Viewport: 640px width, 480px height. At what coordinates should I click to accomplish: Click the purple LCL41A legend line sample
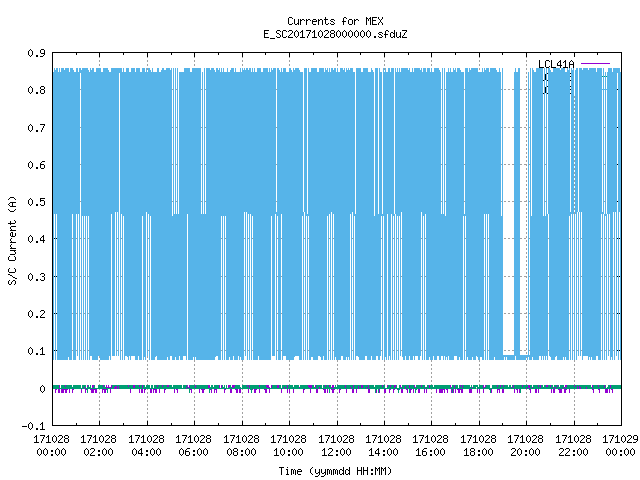click(595, 64)
